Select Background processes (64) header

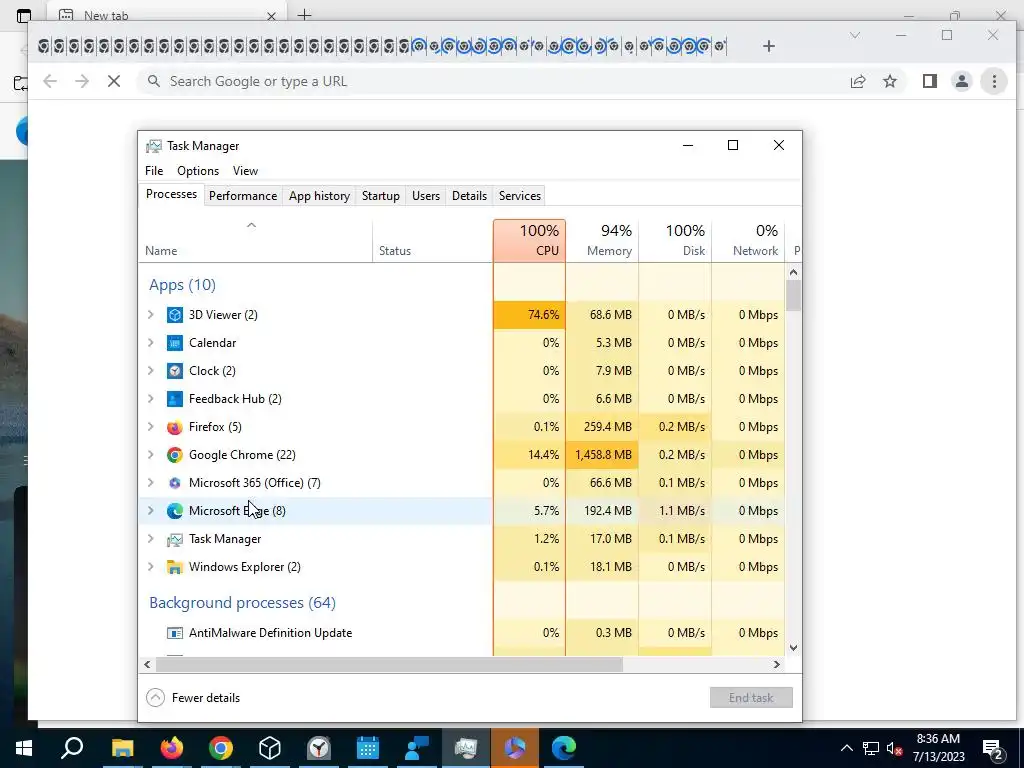coord(242,603)
